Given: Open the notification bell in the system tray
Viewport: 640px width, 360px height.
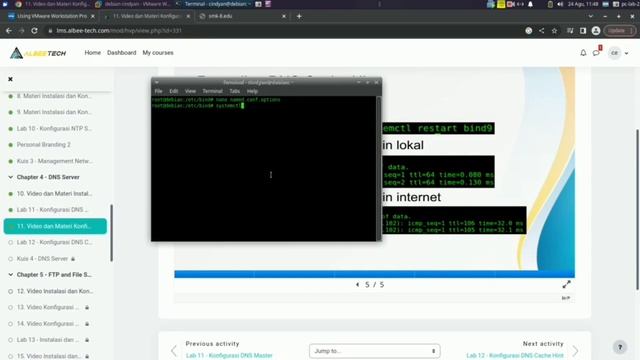Looking at the screenshot, I should (x=531, y=4).
